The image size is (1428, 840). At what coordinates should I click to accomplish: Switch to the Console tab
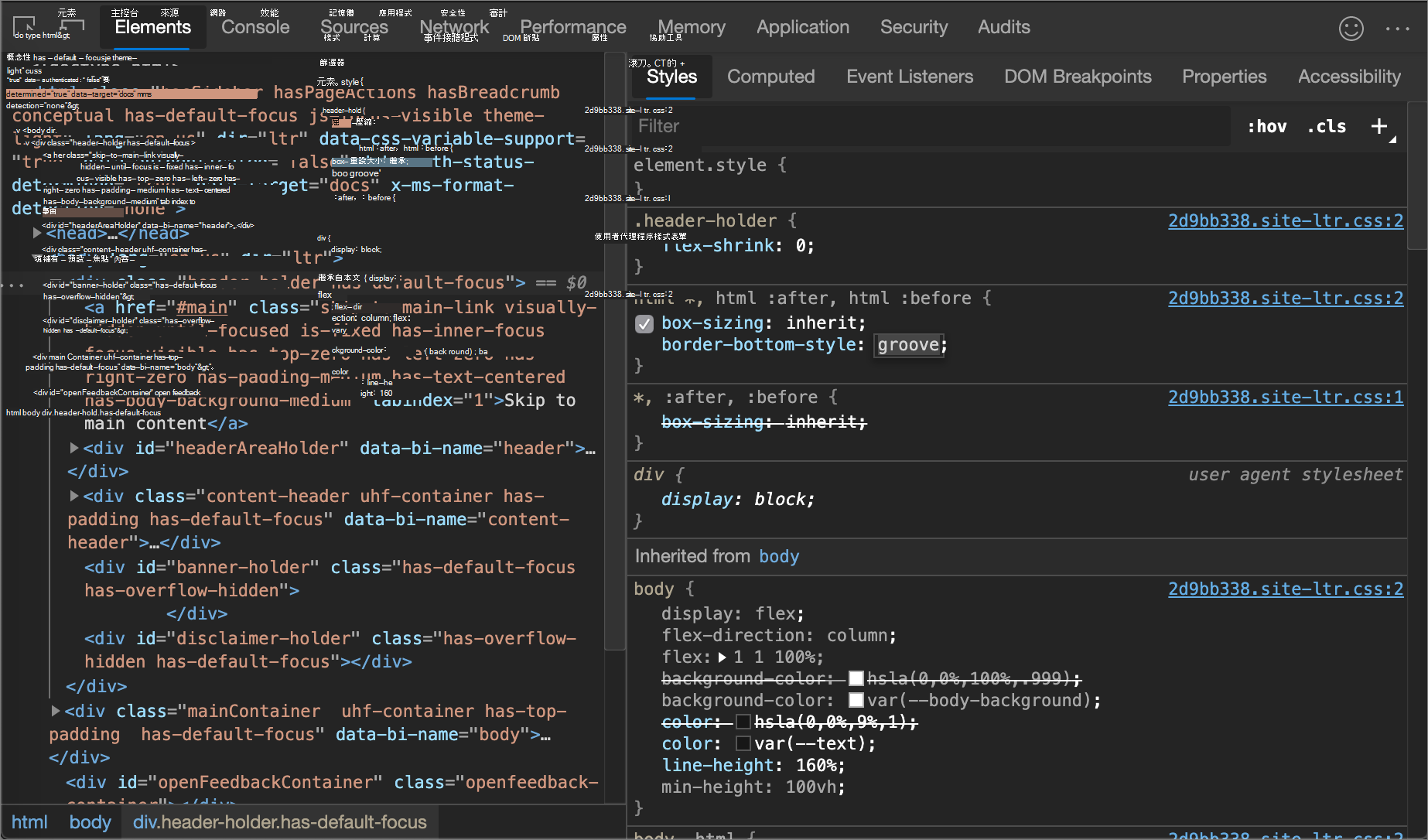coord(255,27)
